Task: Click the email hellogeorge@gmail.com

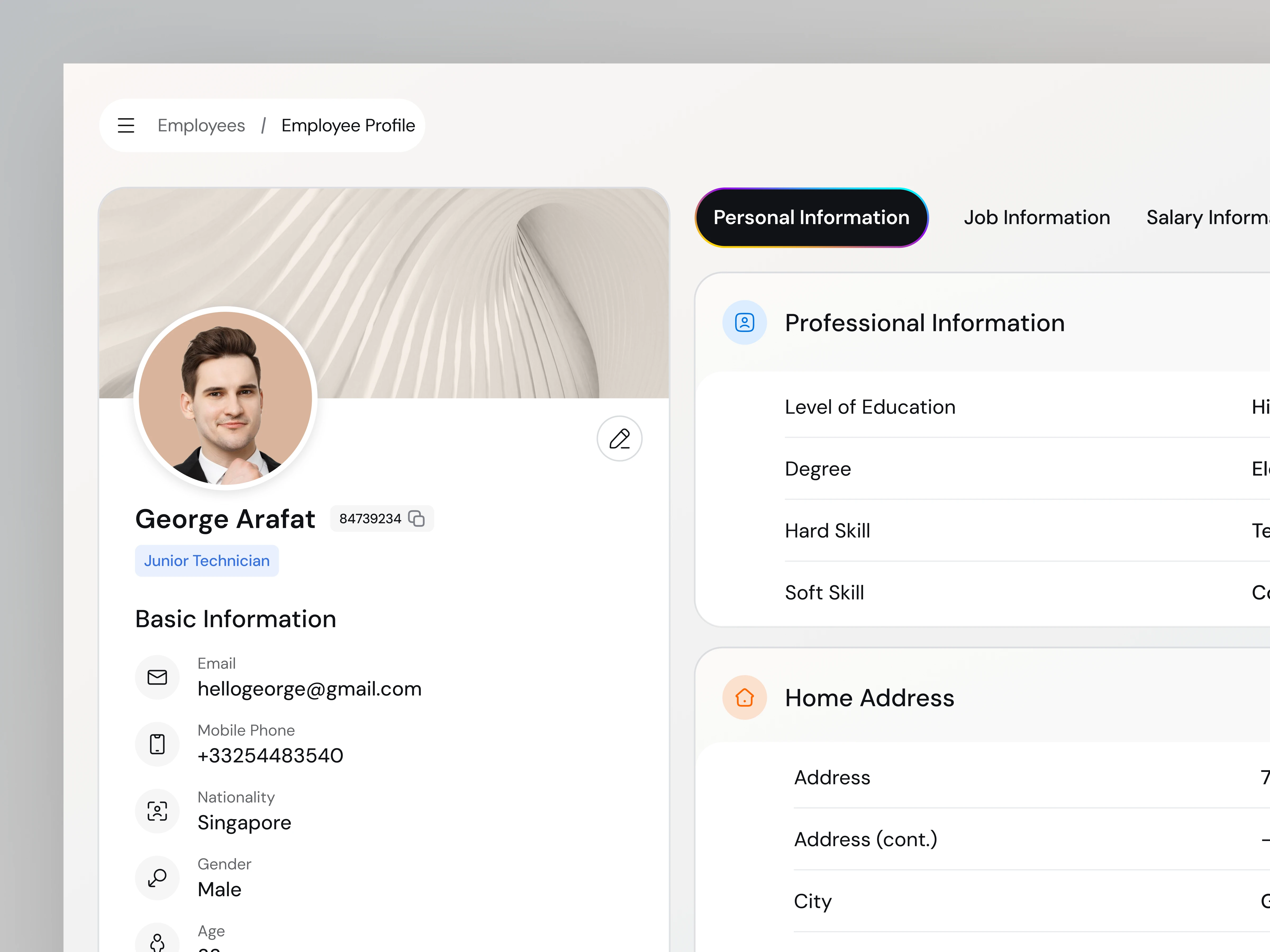Action: coord(310,689)
